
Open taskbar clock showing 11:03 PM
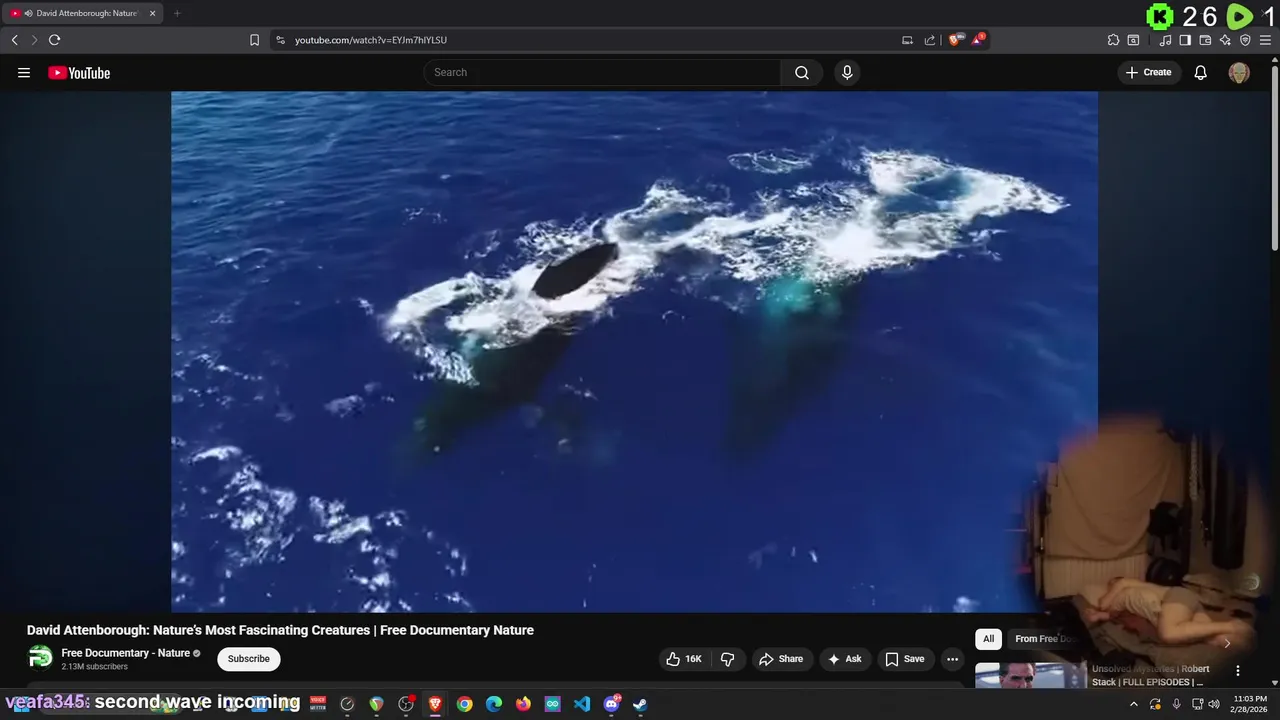pyautogui.click(x=1250, y=704)
